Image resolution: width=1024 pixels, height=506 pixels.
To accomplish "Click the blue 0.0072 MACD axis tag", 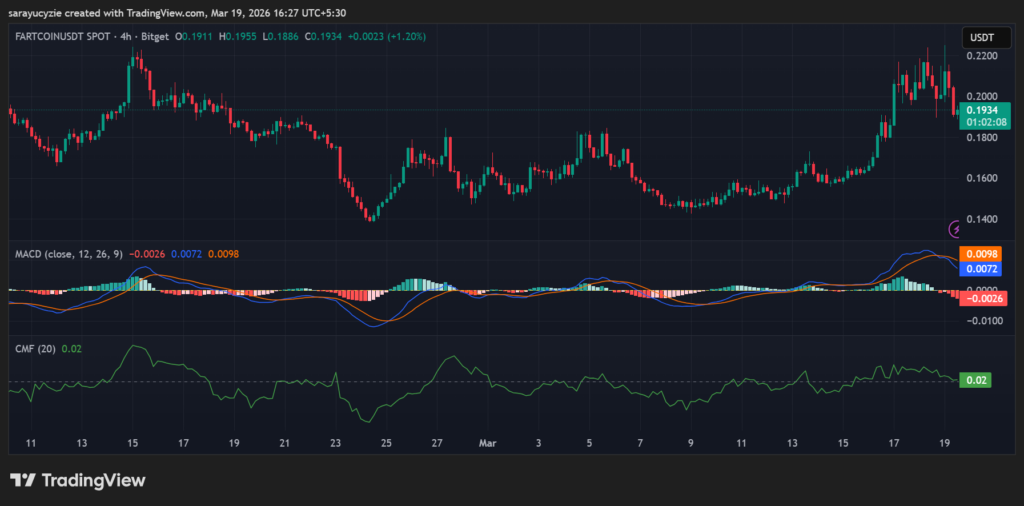I will (x=975, y=269).
